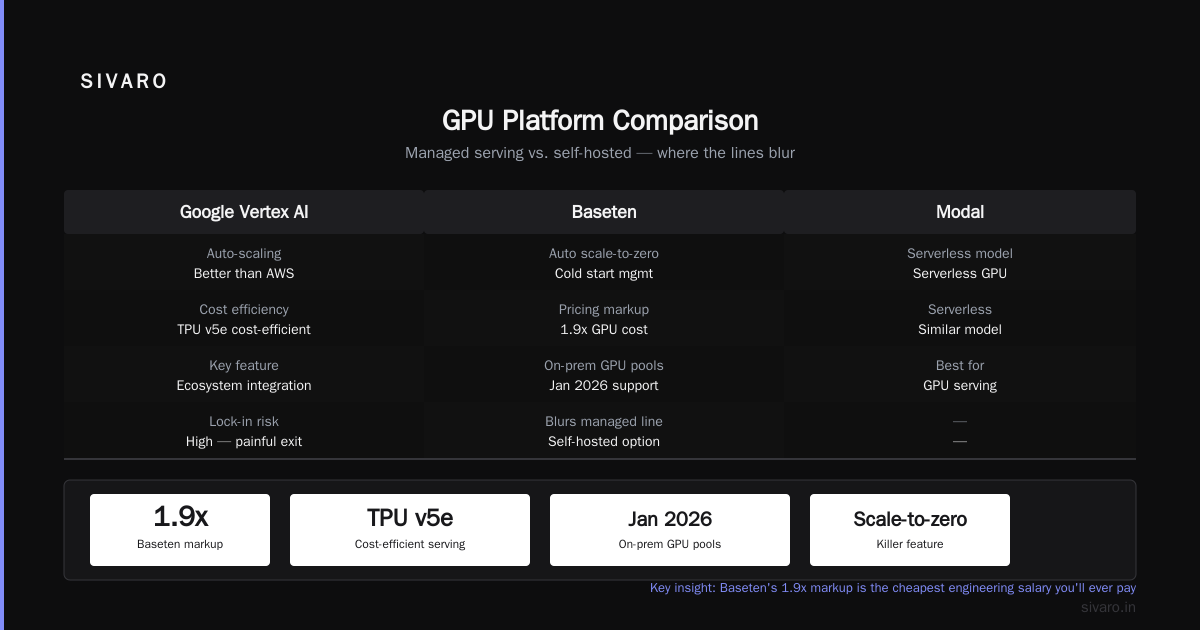The height and width of the screenshot is (630, 1200).
Task: Click the 'High — painful exit' cell
Action: (244, 441)
